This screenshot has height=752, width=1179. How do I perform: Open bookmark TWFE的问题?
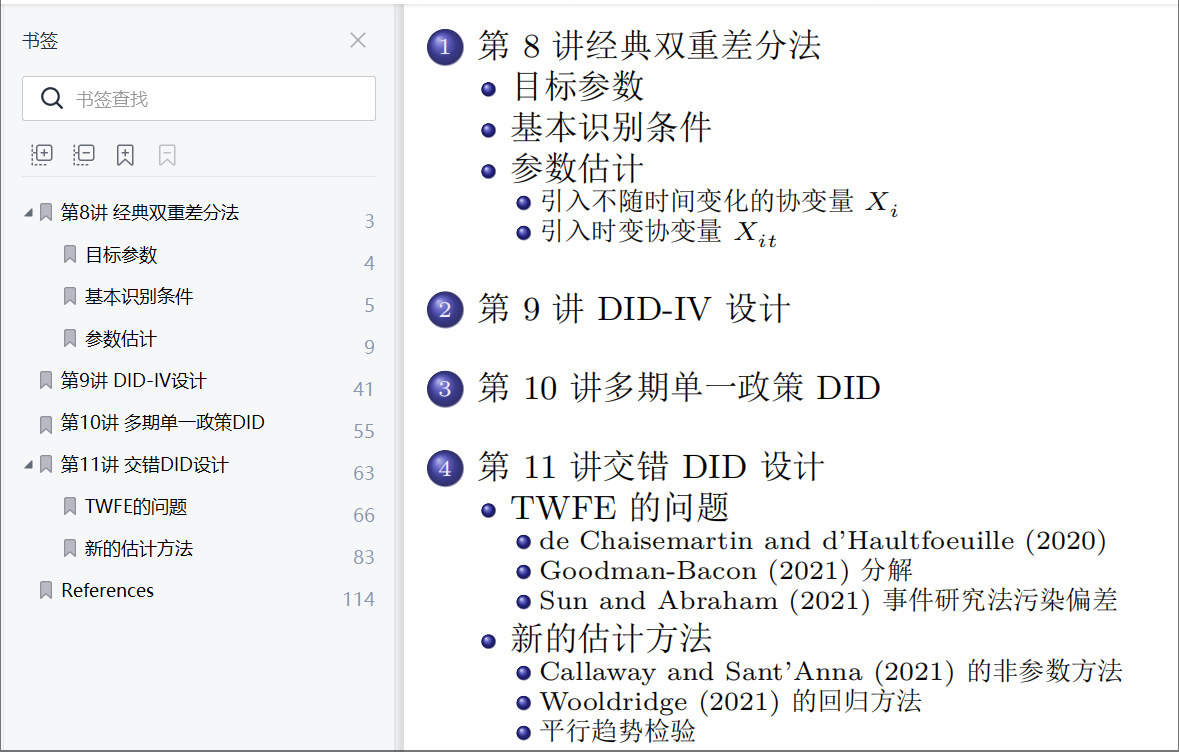pos(136,507)
